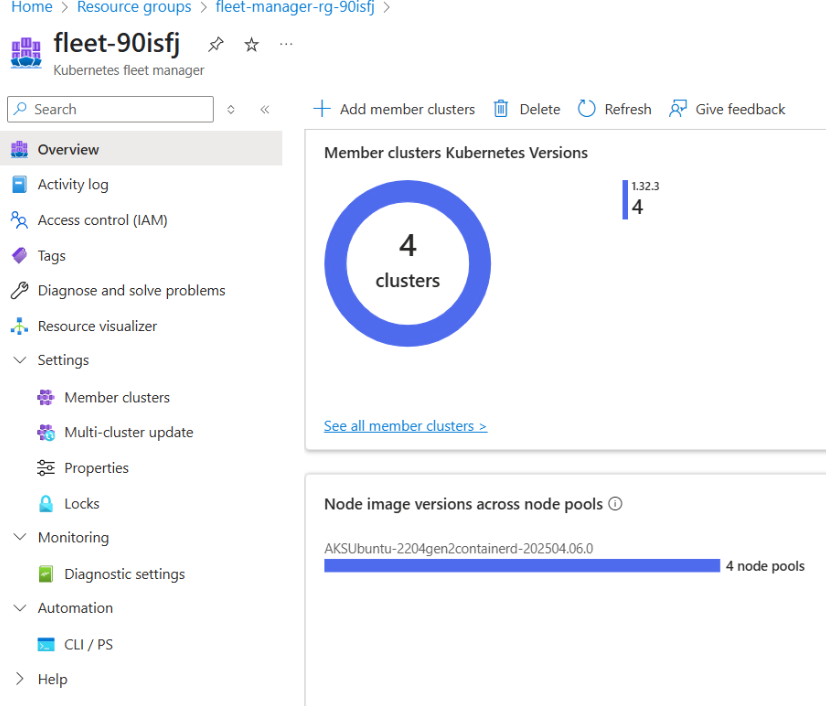Click the info icon beside node image versions
Screen dimensions: 826x706
tap(615, 504)
